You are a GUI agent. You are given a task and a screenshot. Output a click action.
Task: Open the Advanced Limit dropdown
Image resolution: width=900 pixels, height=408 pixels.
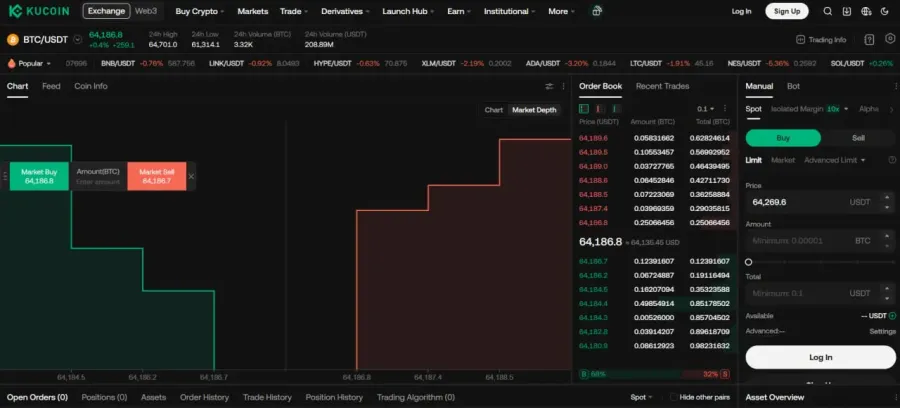[x=835, y=160]
